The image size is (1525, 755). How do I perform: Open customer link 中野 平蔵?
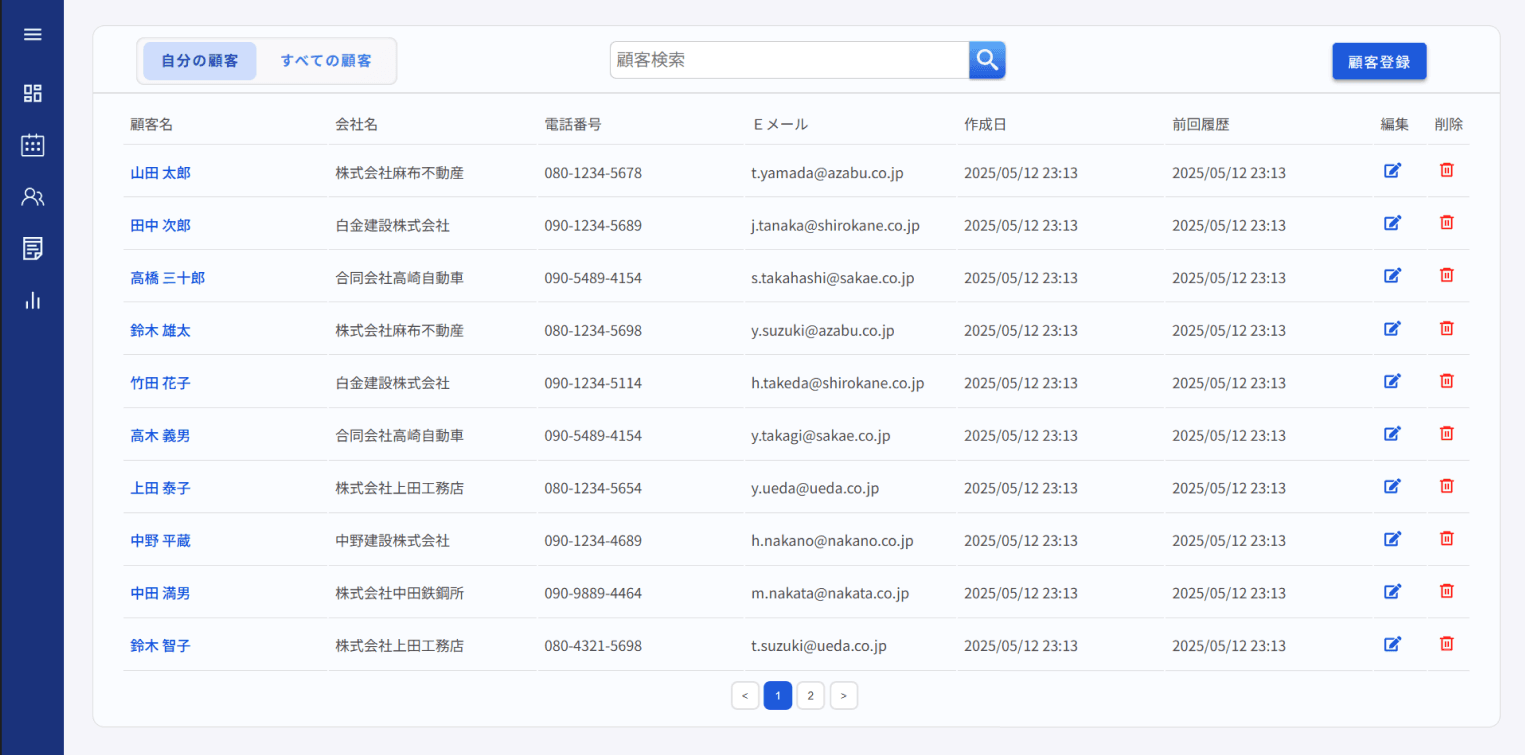tap(160, 541)
